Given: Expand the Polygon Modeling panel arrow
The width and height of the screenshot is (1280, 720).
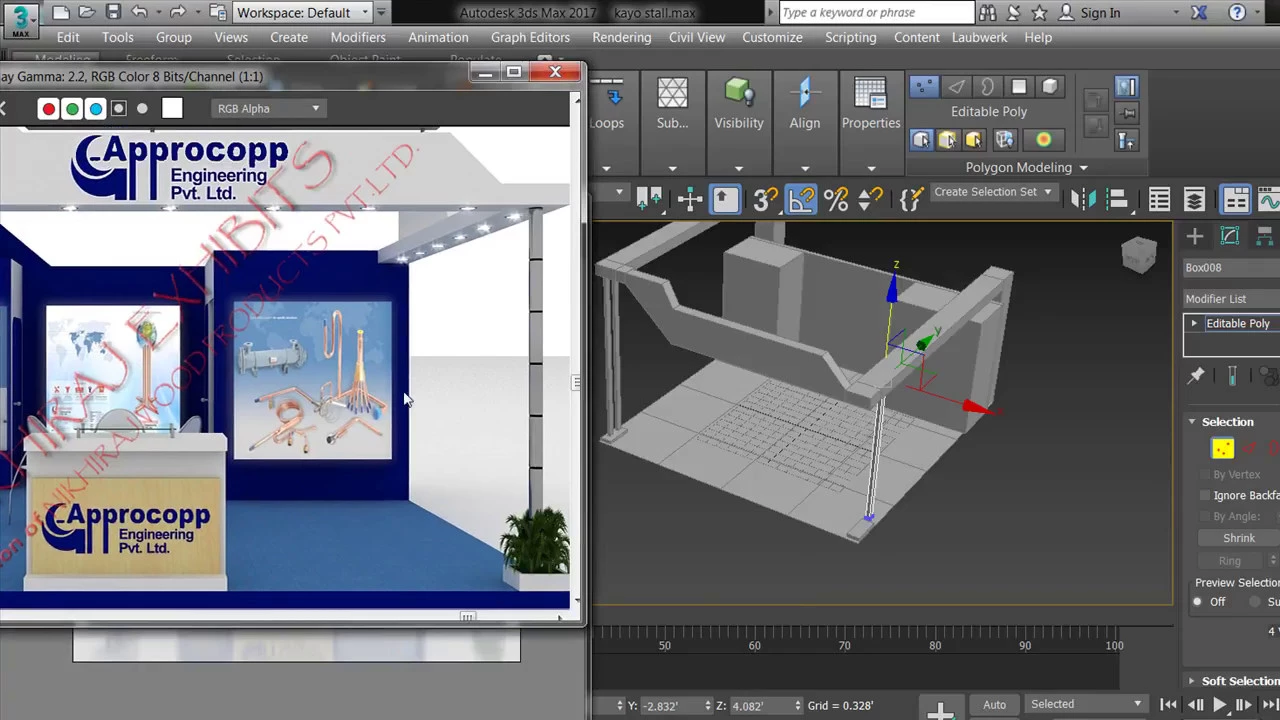Looking at the screenshot, I should pos(1083,168).
